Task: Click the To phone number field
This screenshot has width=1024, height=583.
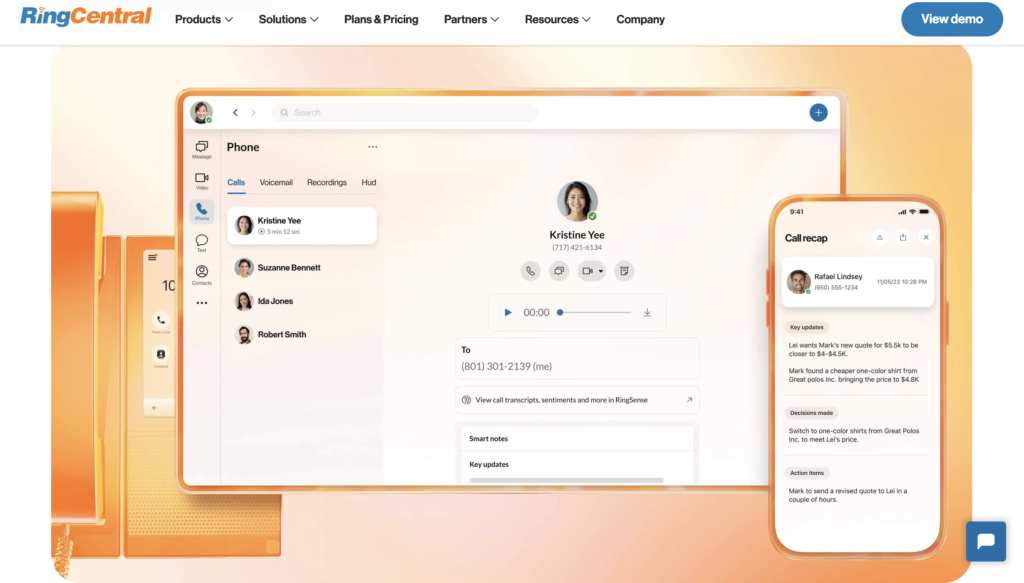Action: tap(577, 358)
